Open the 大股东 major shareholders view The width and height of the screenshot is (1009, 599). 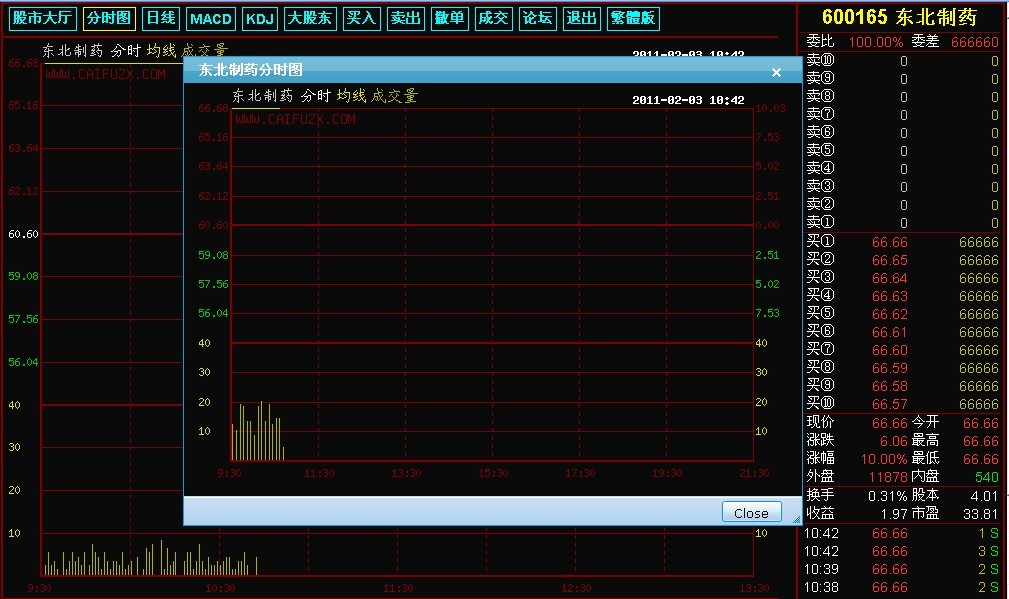310,18
